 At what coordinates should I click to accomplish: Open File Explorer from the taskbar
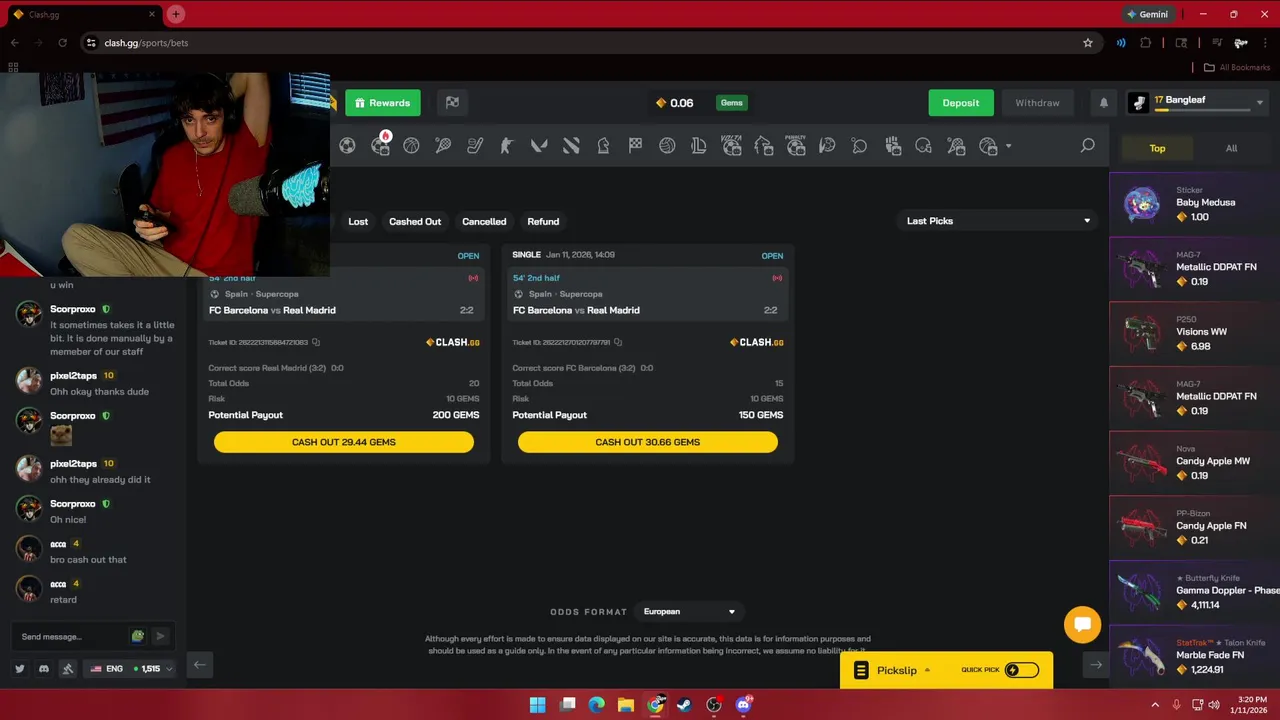pyautogui.click(x=625, y=705)
